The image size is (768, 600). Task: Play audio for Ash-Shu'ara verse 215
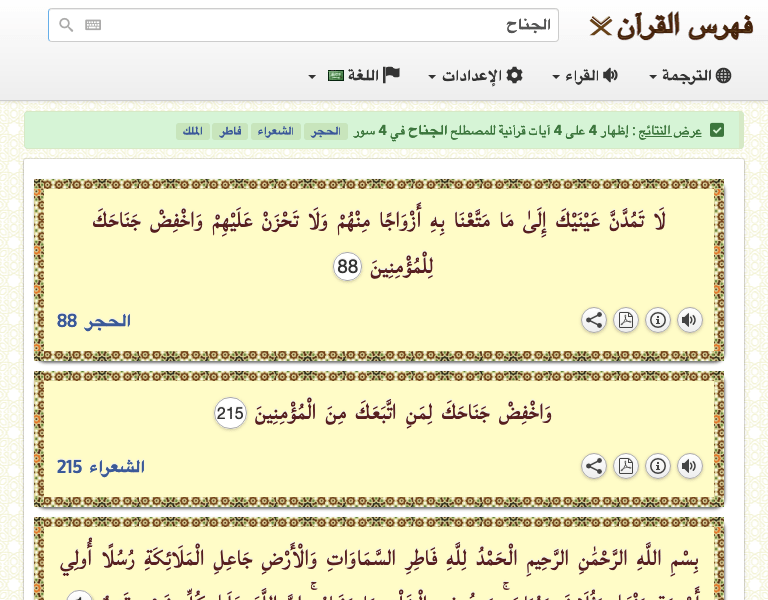point(690,466)
